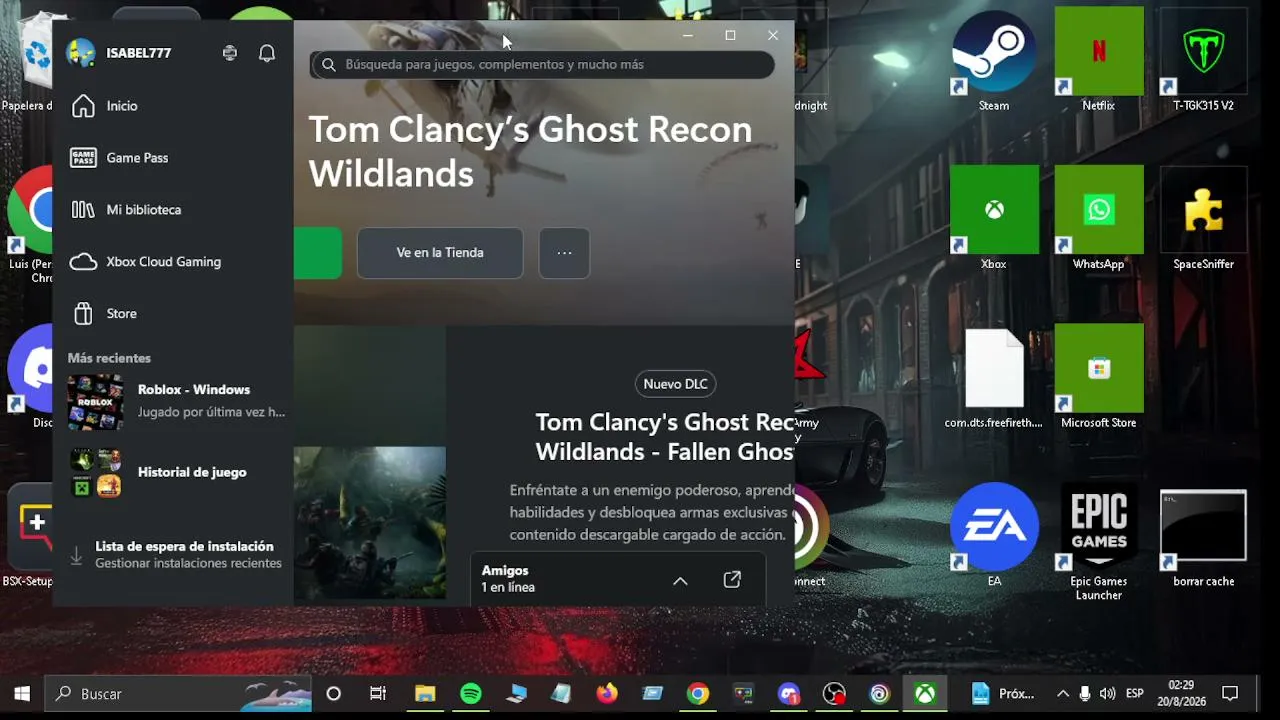This screenshot has width=1280, height=720.
Task: Open the volume control in system tray
Action: tap(1107, 694)
